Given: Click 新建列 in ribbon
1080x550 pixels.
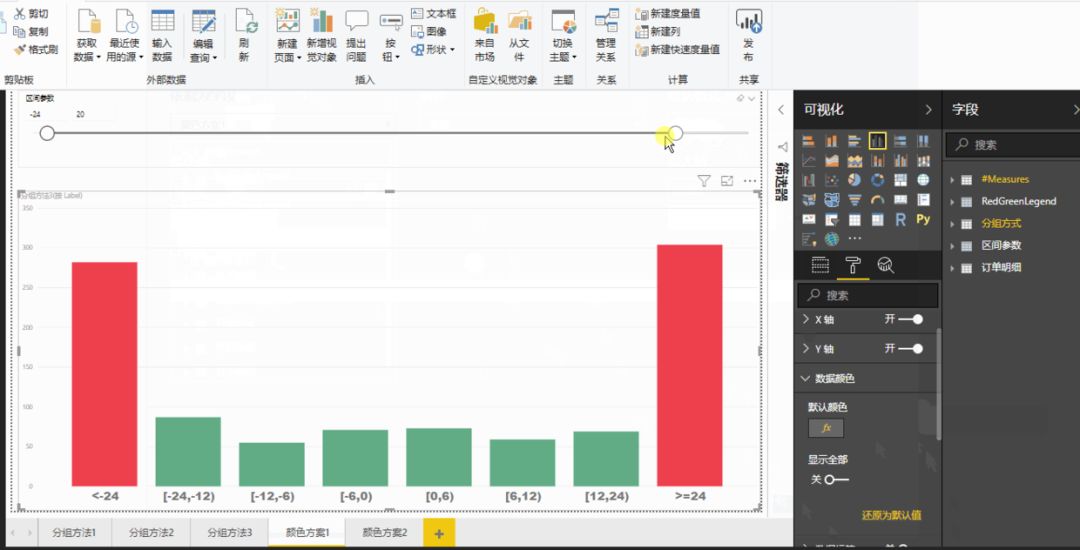Looking at the screenshot, I should pyautogui.click(x=658, y=32).
